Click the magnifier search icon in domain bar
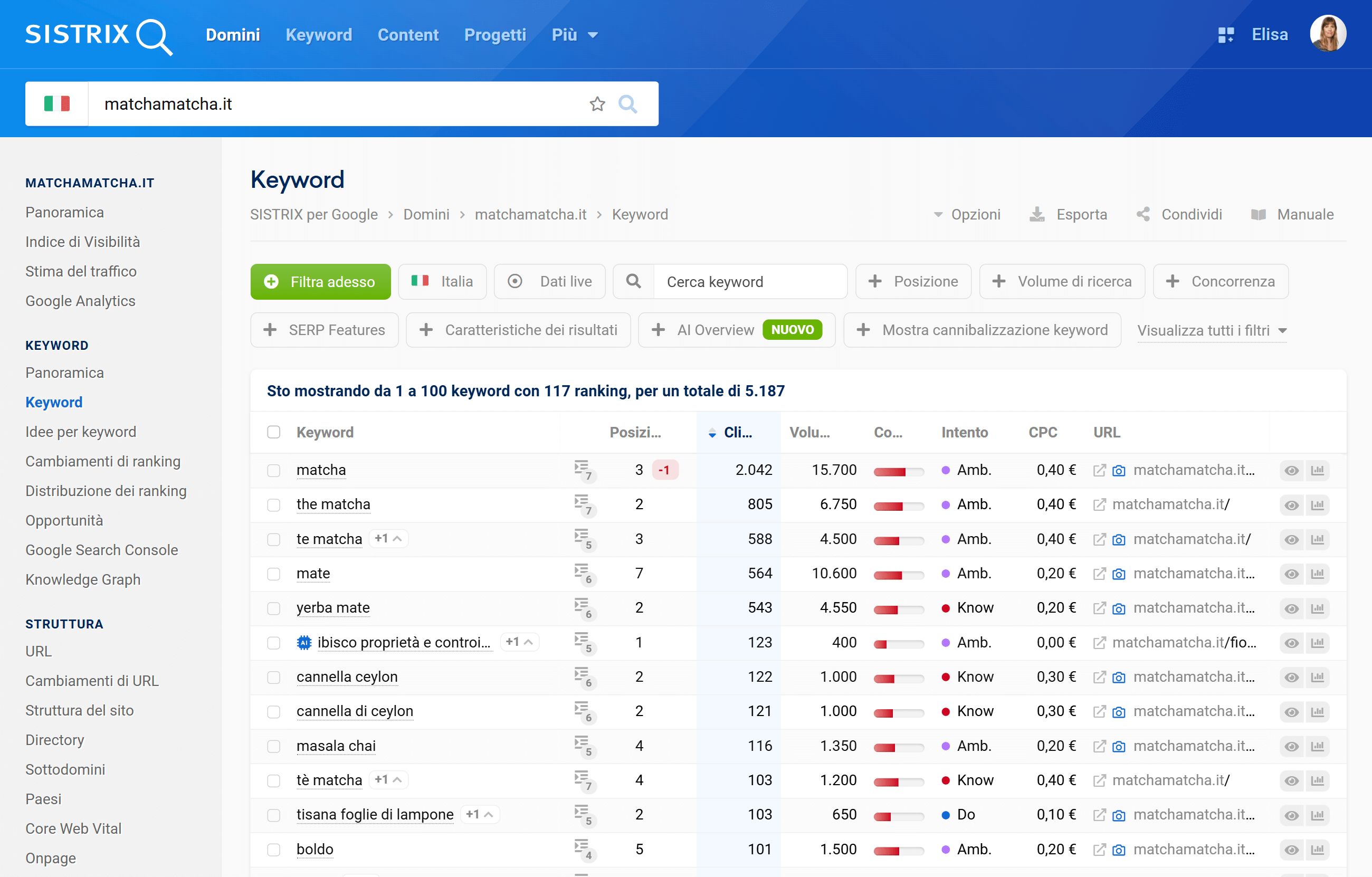The height and width of the screenshot is (877, 1372). (627, 104)
